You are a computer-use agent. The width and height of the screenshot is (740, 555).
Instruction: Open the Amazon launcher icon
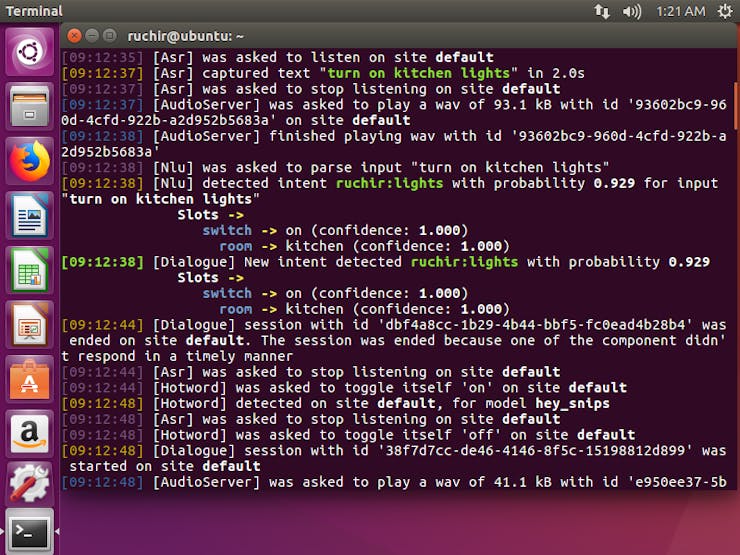(x=29, y=435)
